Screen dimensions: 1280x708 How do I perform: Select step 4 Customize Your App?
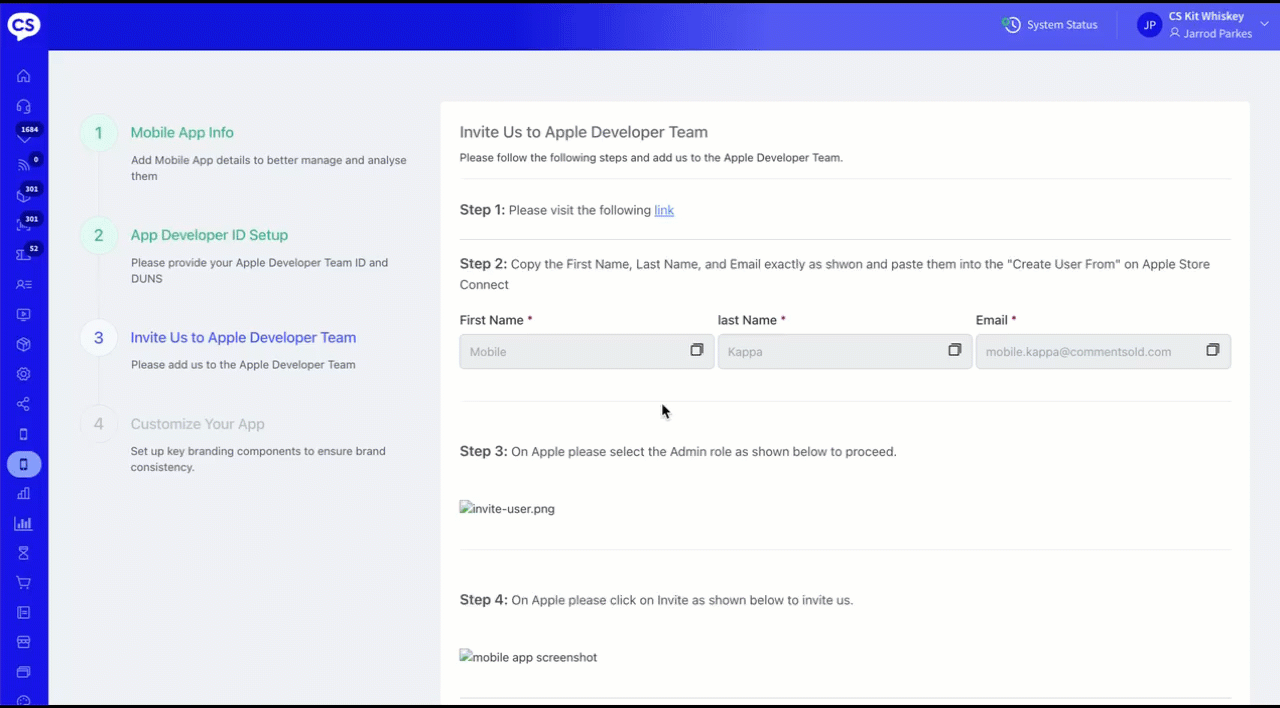tap(197, 424)
